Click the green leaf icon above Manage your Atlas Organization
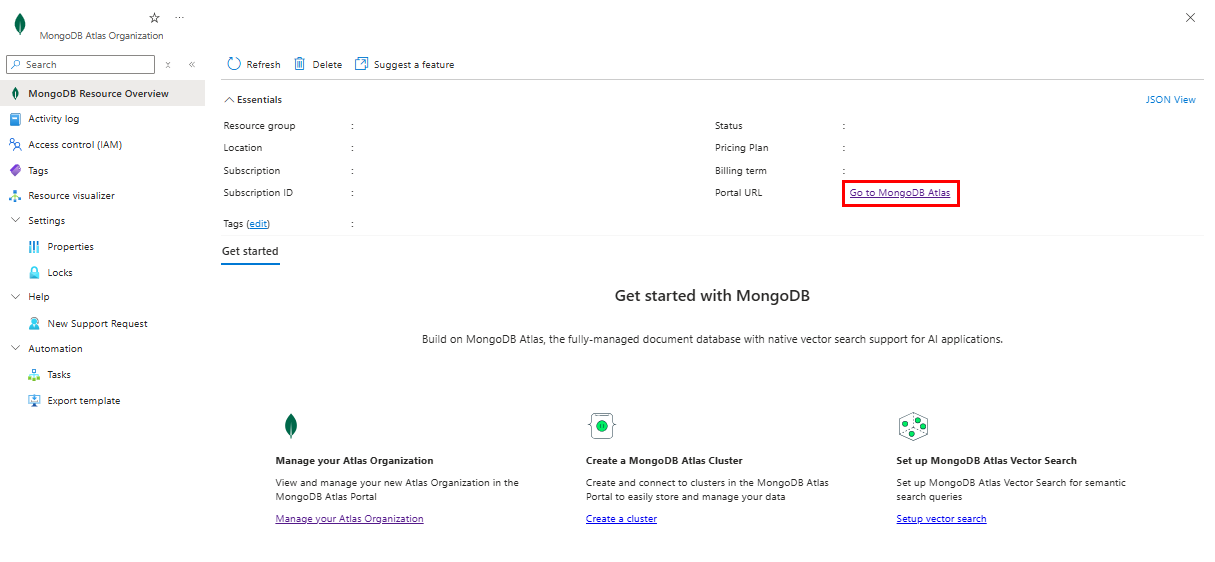1215x562 pixels. [x=291, y=426]
